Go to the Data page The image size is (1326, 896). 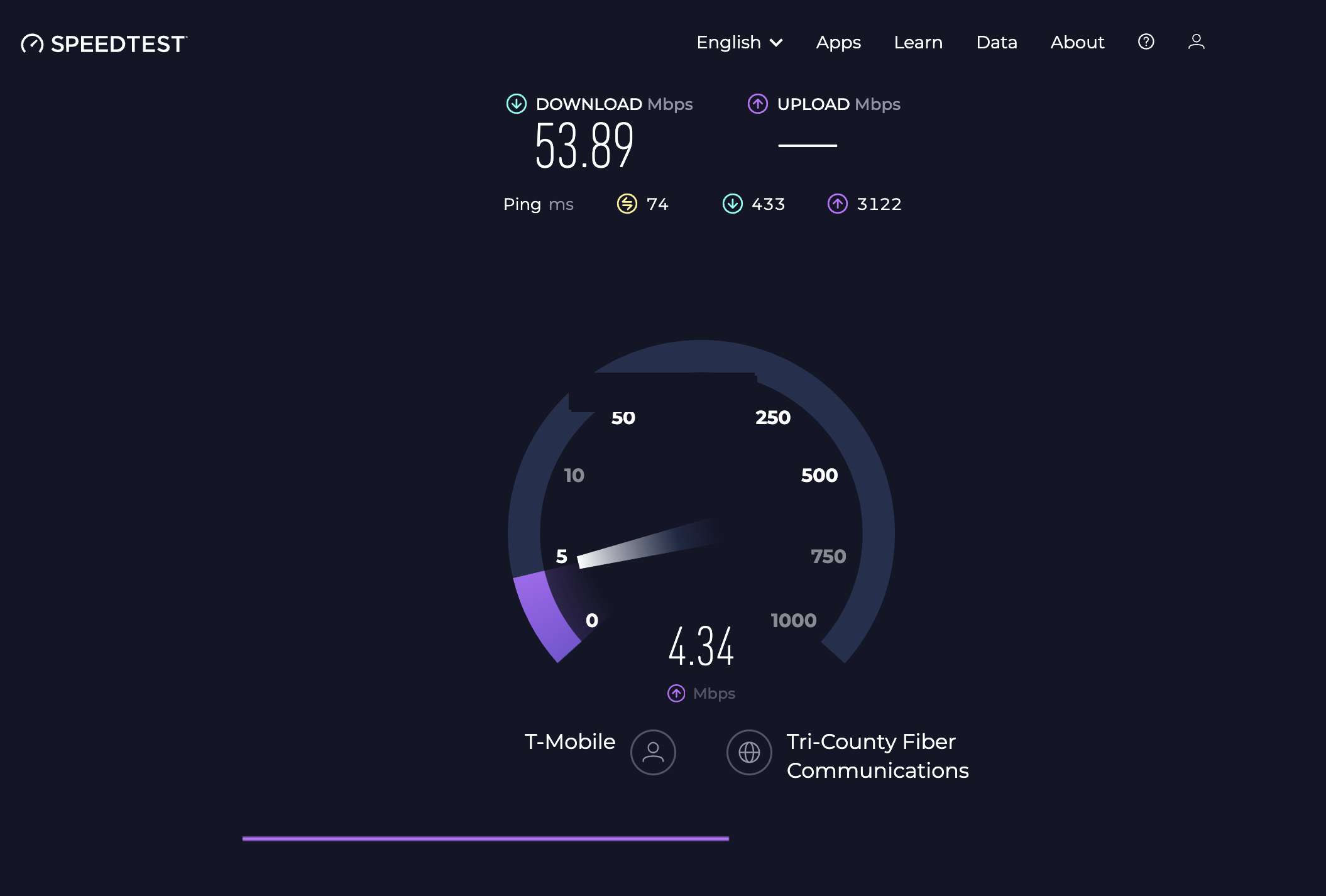[x=997, y=42]
